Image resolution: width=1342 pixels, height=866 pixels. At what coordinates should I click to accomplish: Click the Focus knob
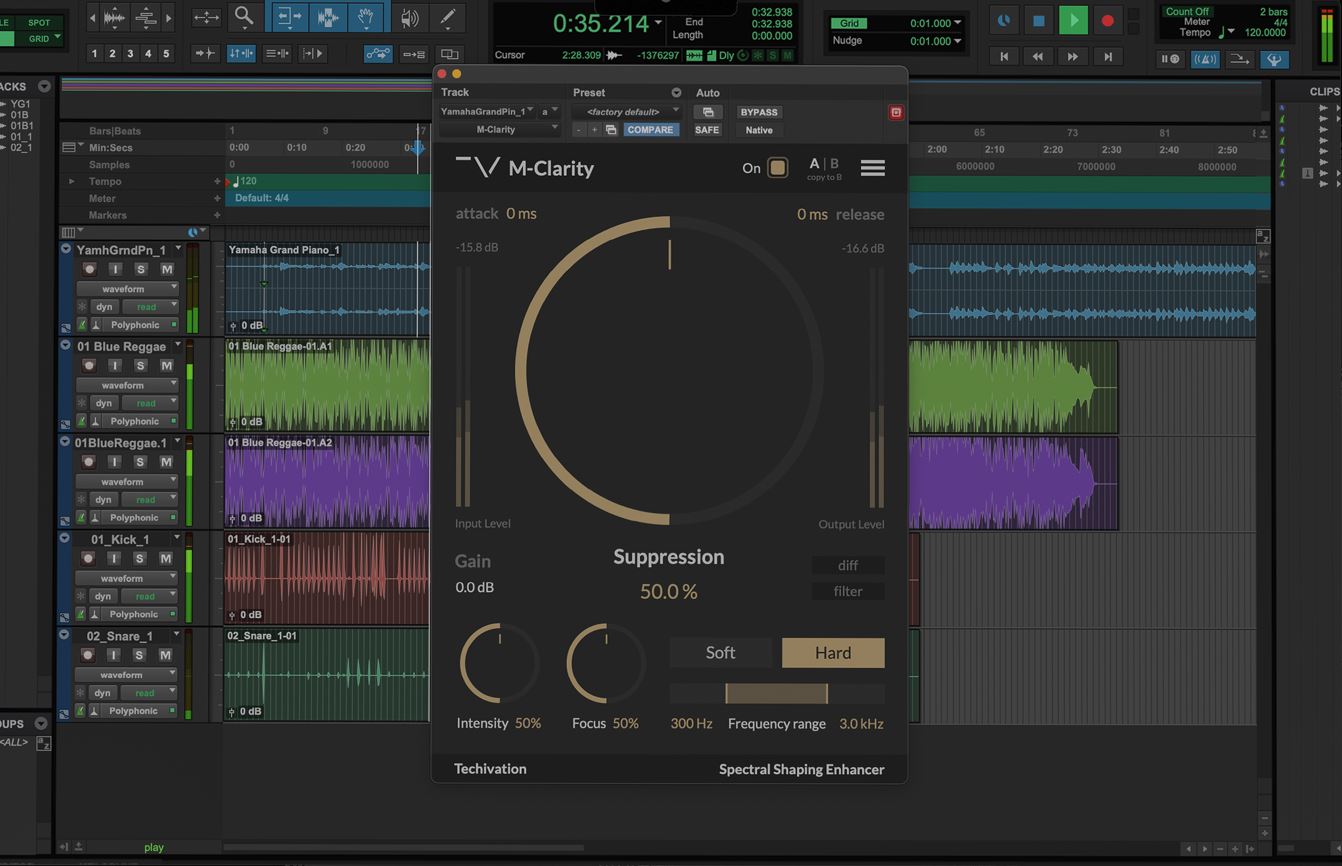[606, 663]
